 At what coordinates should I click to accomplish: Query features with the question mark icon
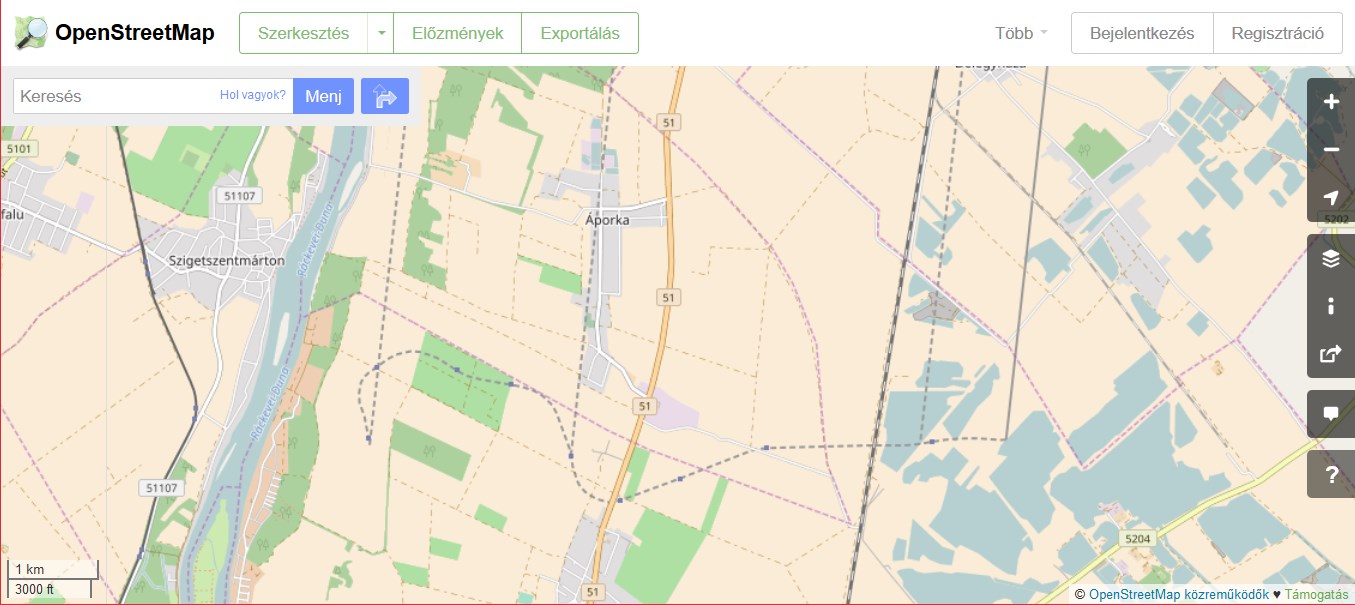[x=1331, y=474]
